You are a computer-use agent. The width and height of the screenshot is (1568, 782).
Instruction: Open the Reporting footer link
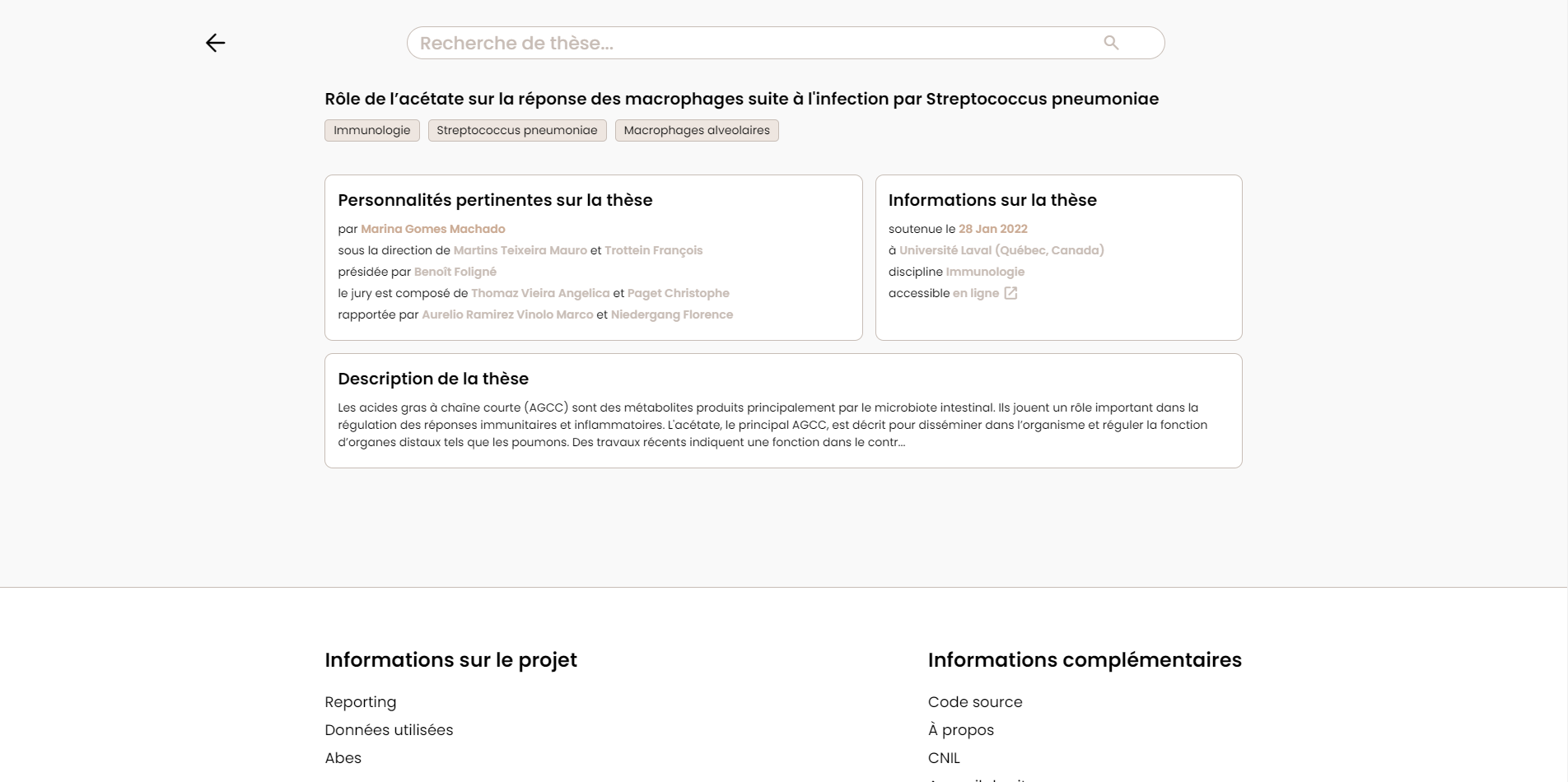[360, 702]
